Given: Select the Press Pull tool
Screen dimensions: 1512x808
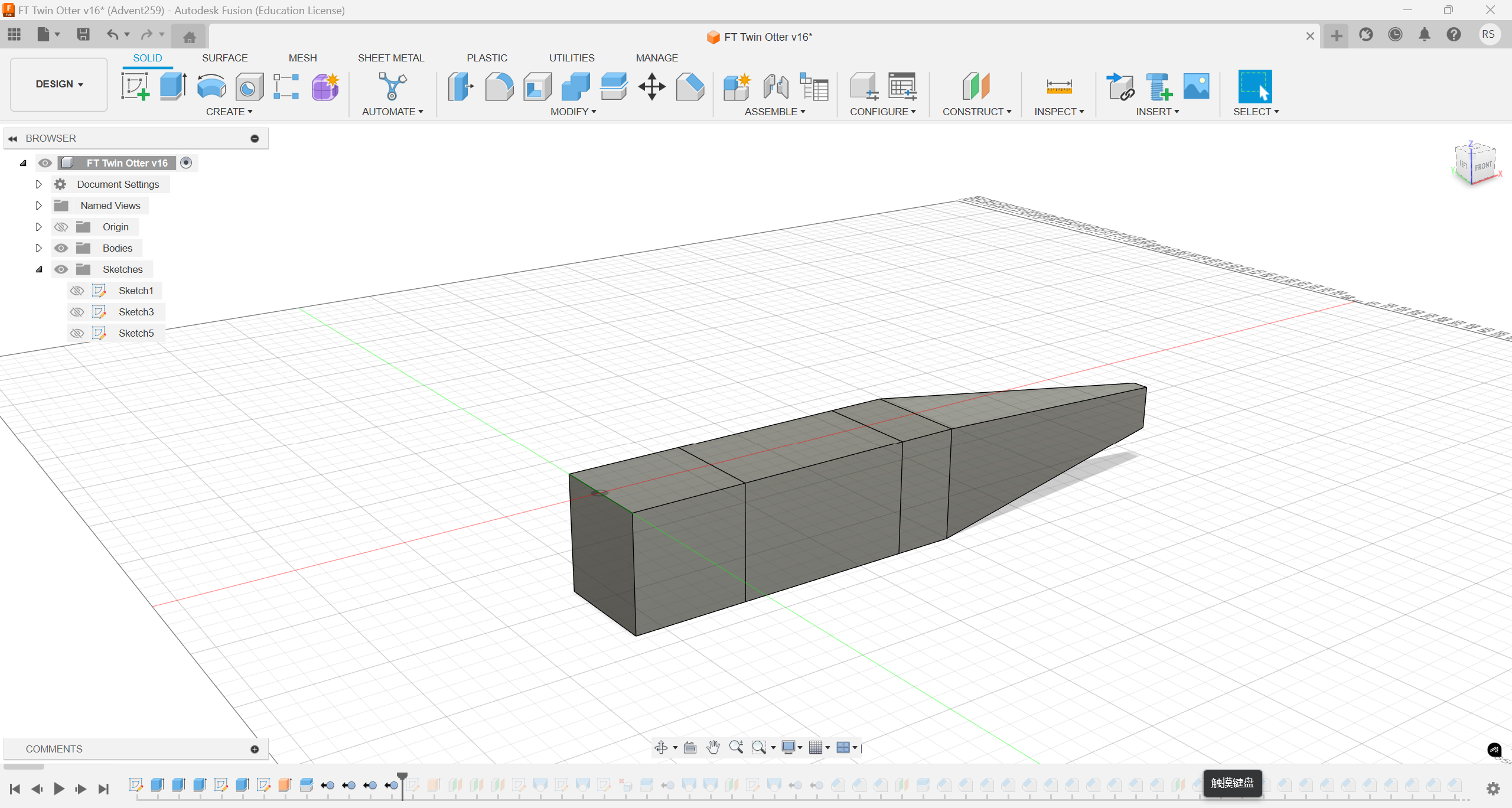Looking at the screenshot, I should tap(461, 87).
